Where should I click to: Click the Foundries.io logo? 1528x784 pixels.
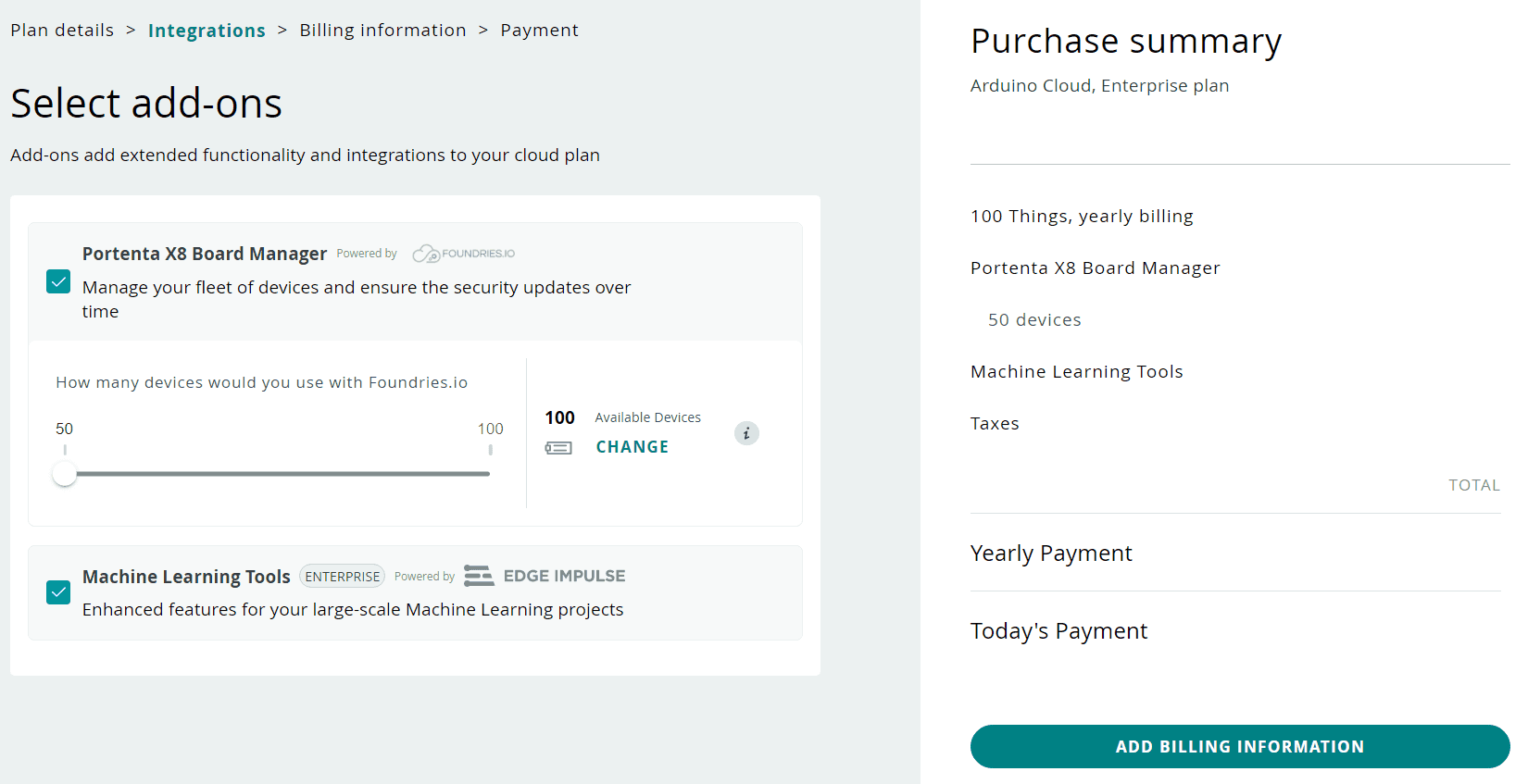click(464, 254)
